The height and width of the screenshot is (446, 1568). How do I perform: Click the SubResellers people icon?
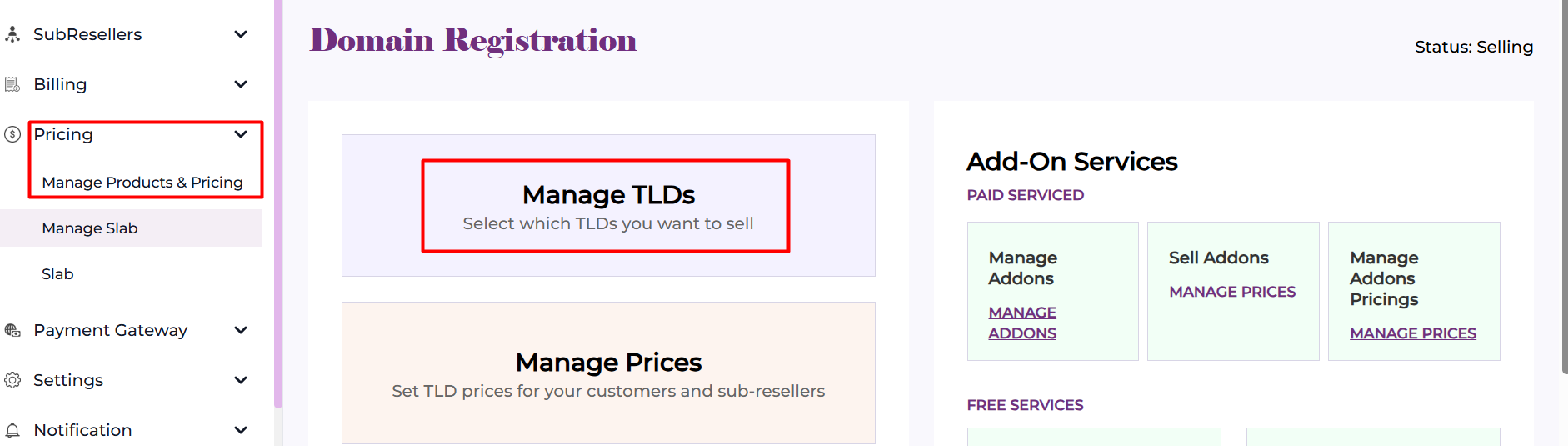12,34
